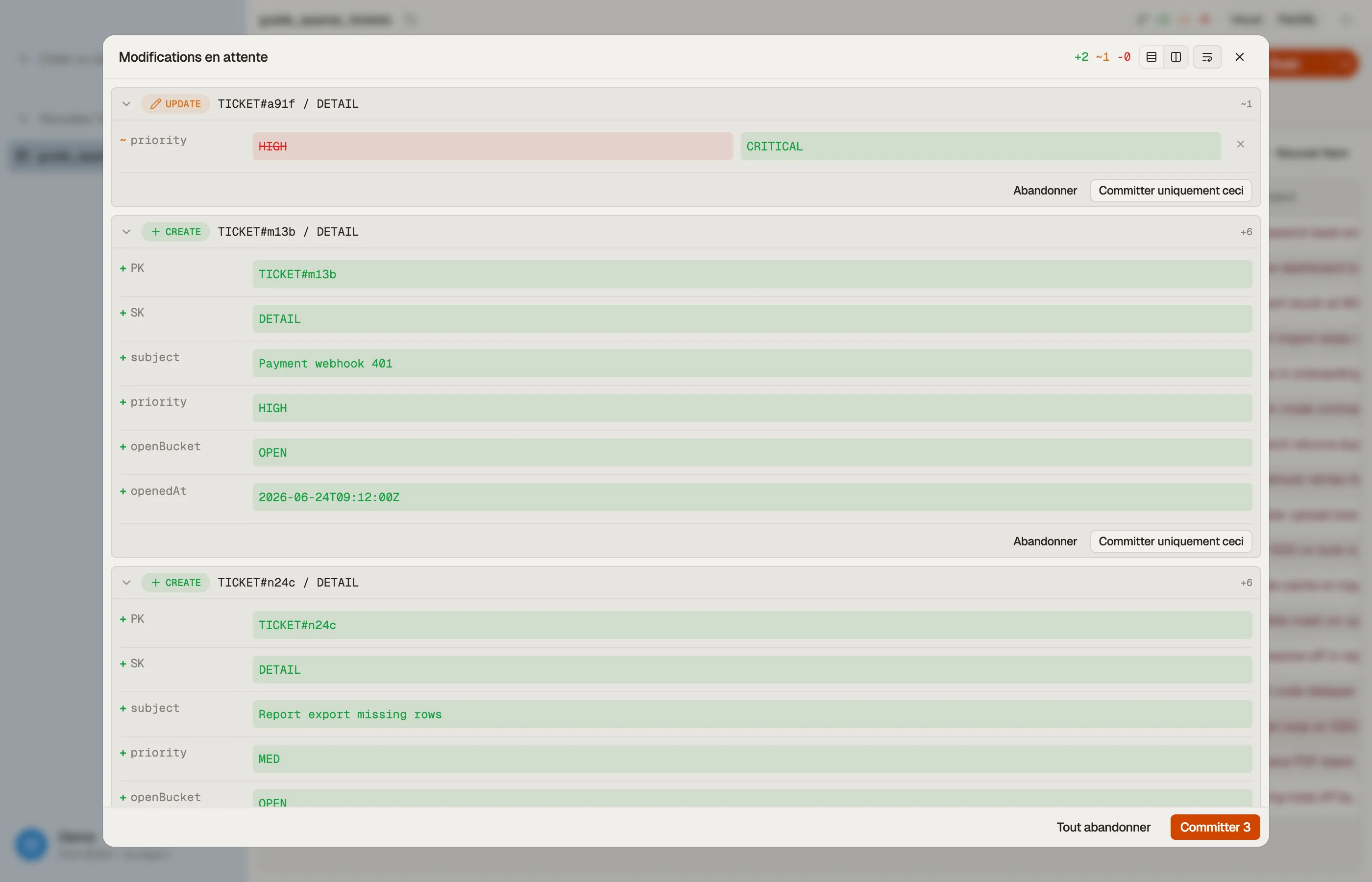Close the Modifications en attente dialog
Image resolution: width=1372 pixels, height=882 pixels.
(x=1240, y=57)
